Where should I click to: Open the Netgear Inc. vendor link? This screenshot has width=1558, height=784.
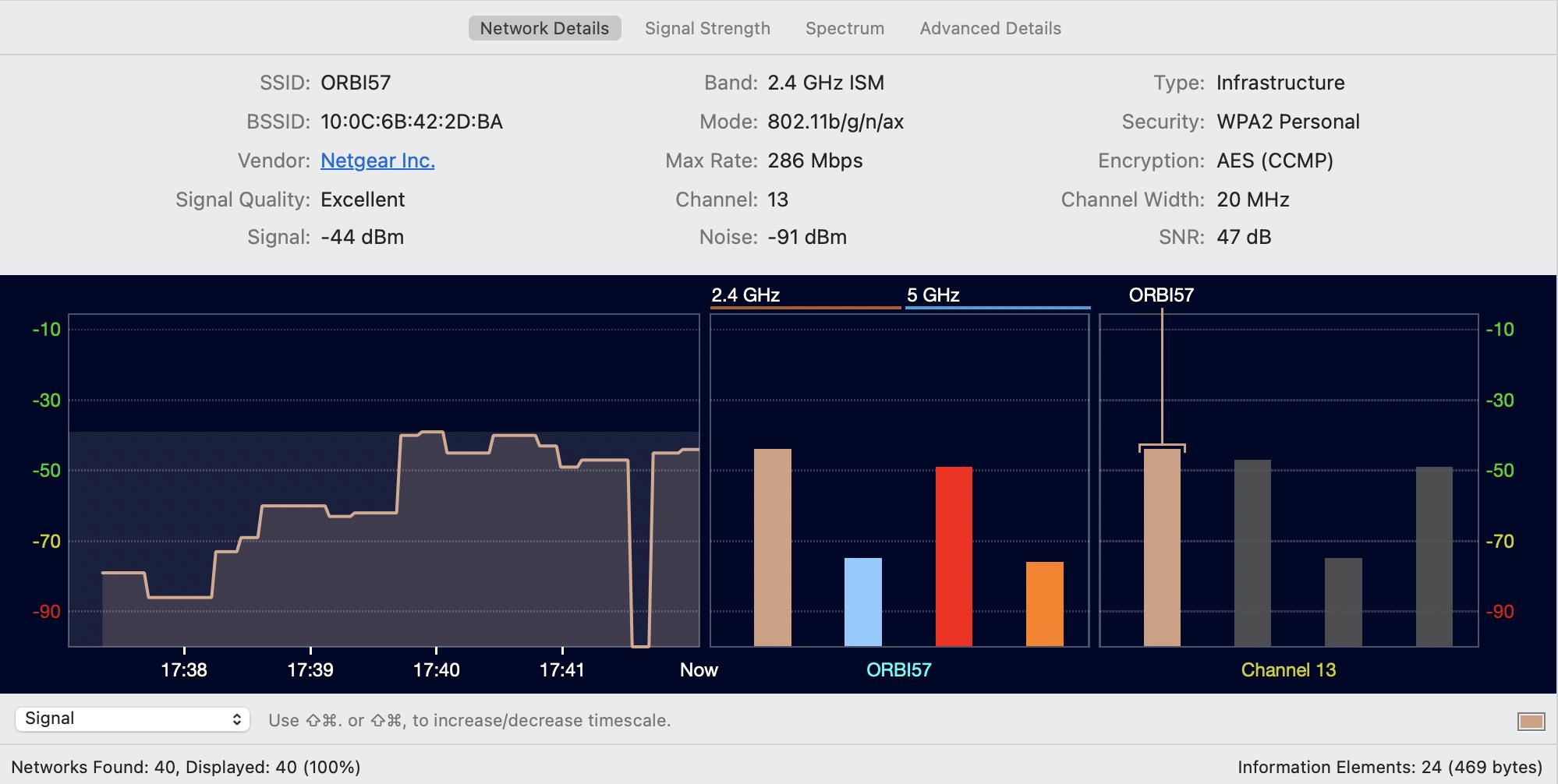(377, 161)
